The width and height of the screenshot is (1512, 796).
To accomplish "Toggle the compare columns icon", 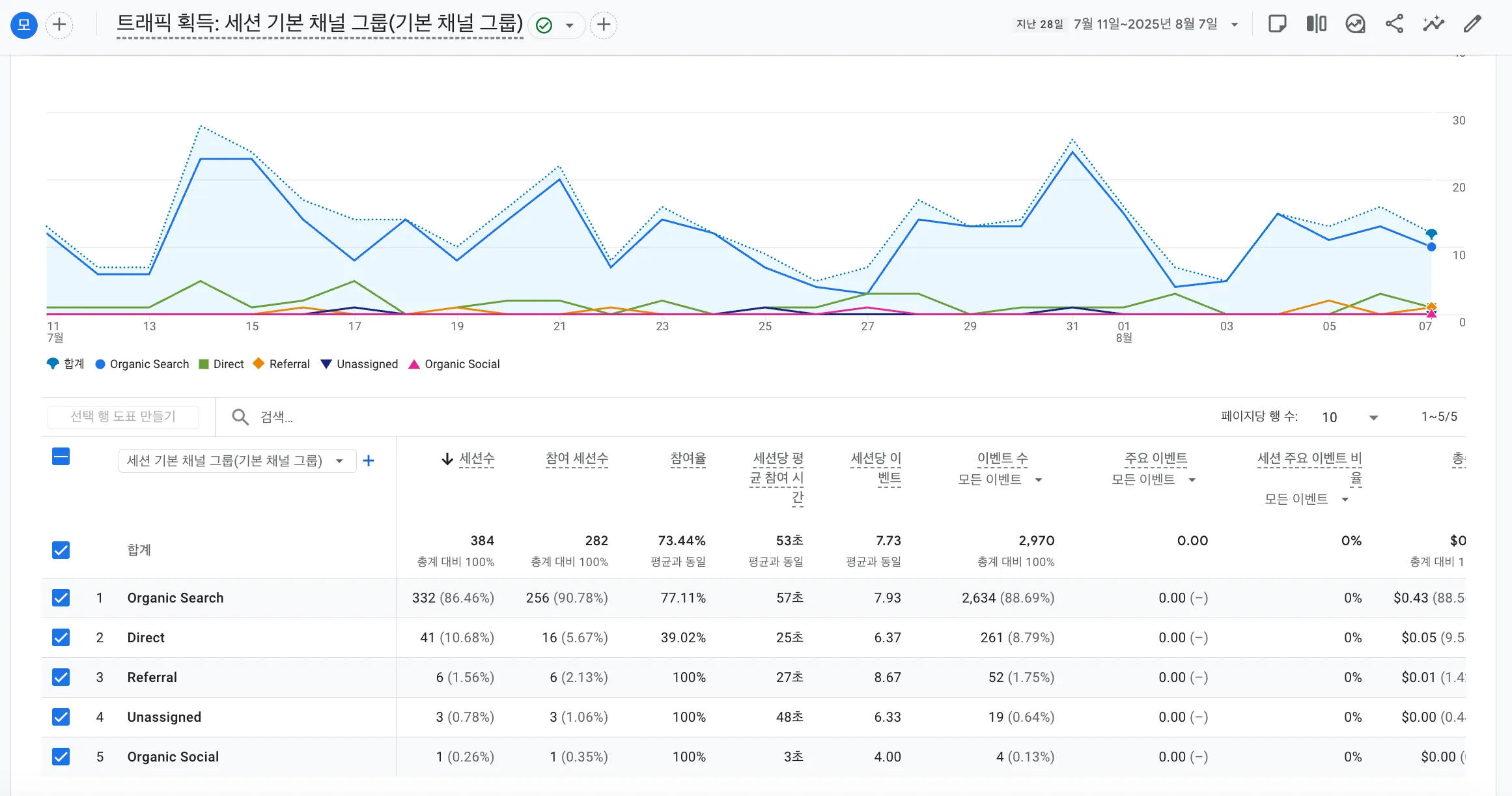I will [1317, 24].
